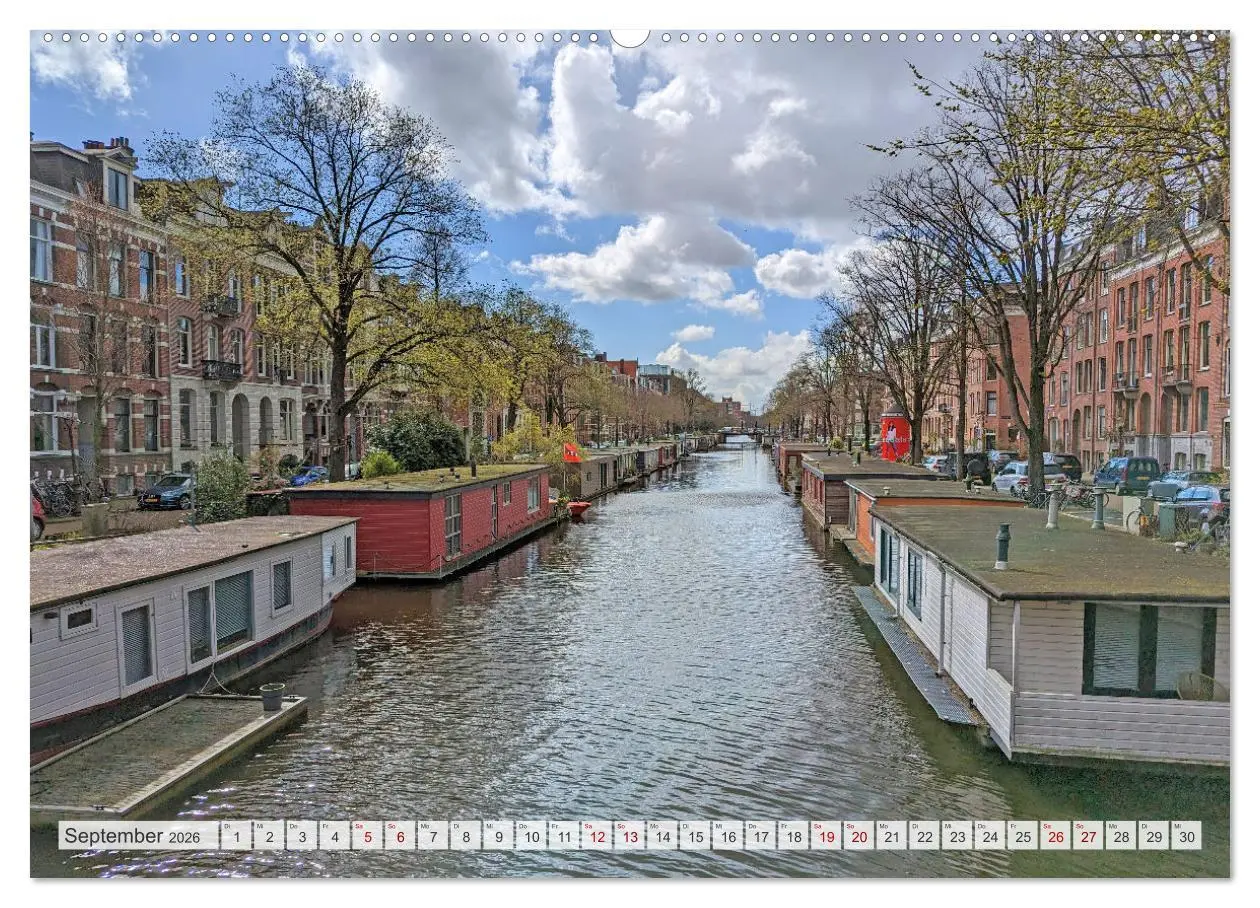The image size is (1260, 908).
Task: Choose red Sunday date cell 27
Action: [x=1088, y=836]
